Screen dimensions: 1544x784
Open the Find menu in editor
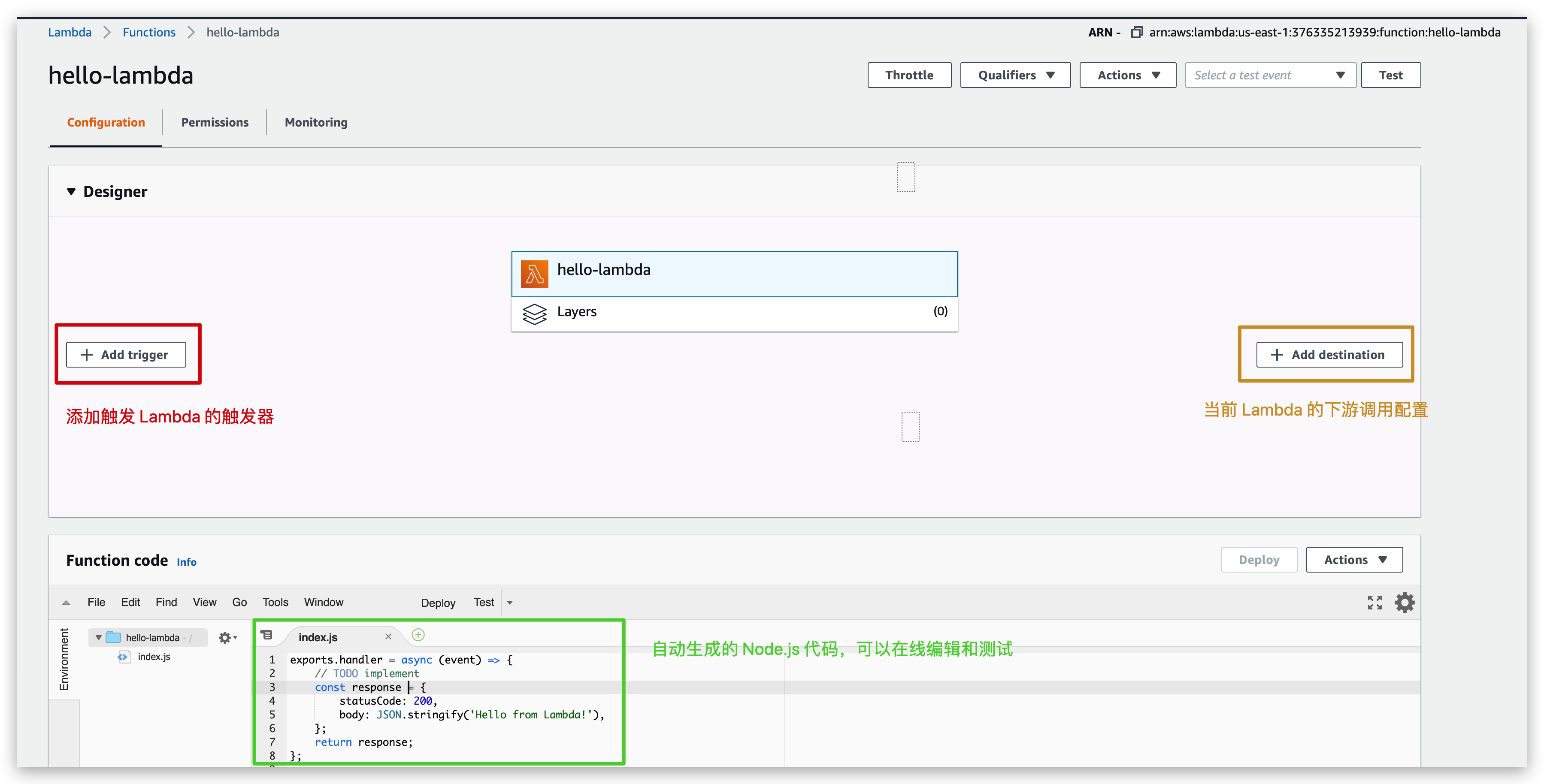point(166,603)
